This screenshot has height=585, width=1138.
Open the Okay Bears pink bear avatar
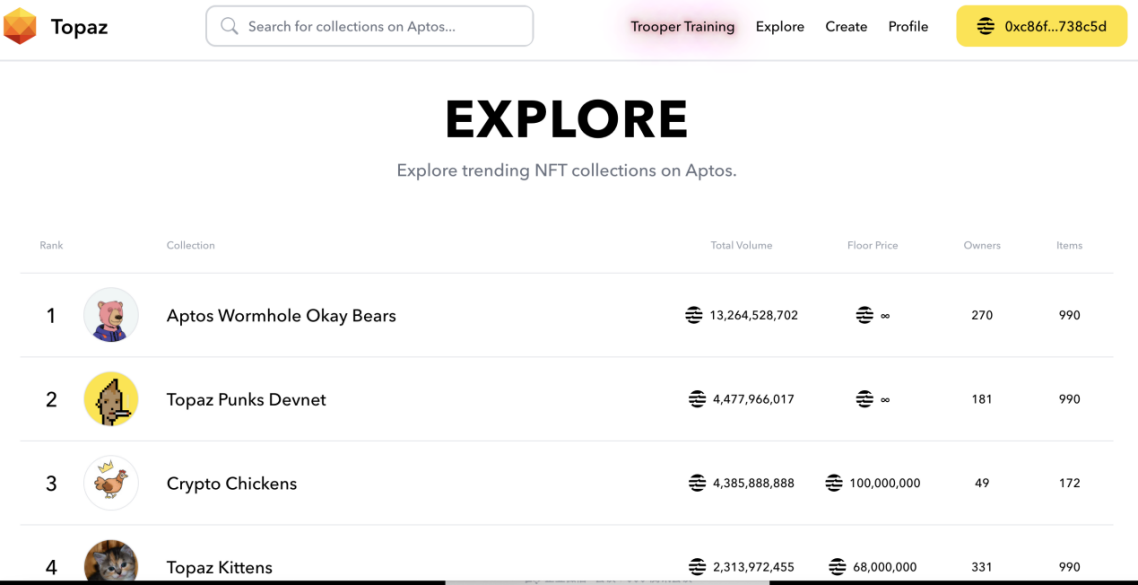pos(111,315)
